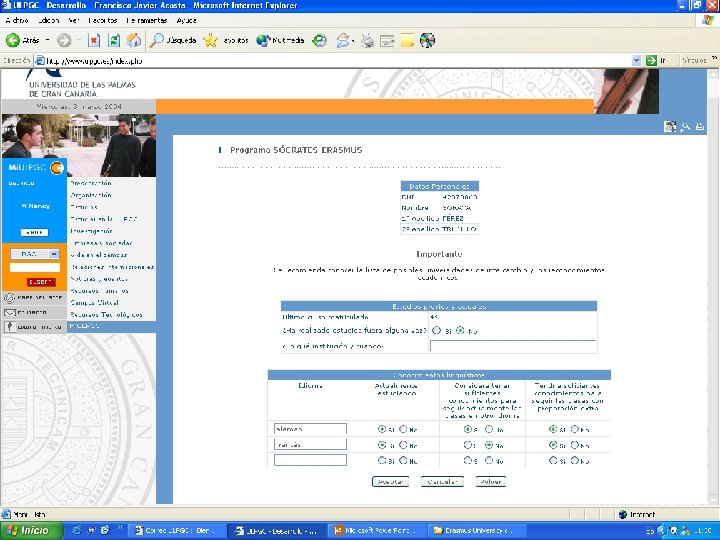Open the sidebar search combo box
720x540 pixels.
click(34, 254)
